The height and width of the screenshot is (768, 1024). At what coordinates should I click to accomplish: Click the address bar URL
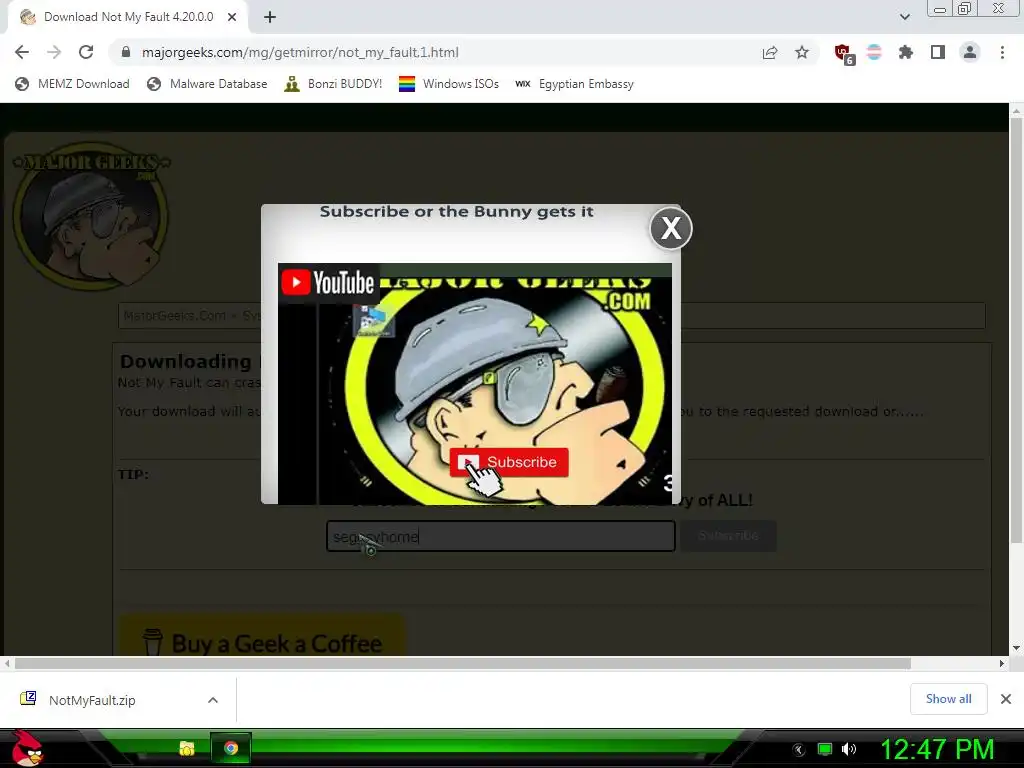point(300,52)
